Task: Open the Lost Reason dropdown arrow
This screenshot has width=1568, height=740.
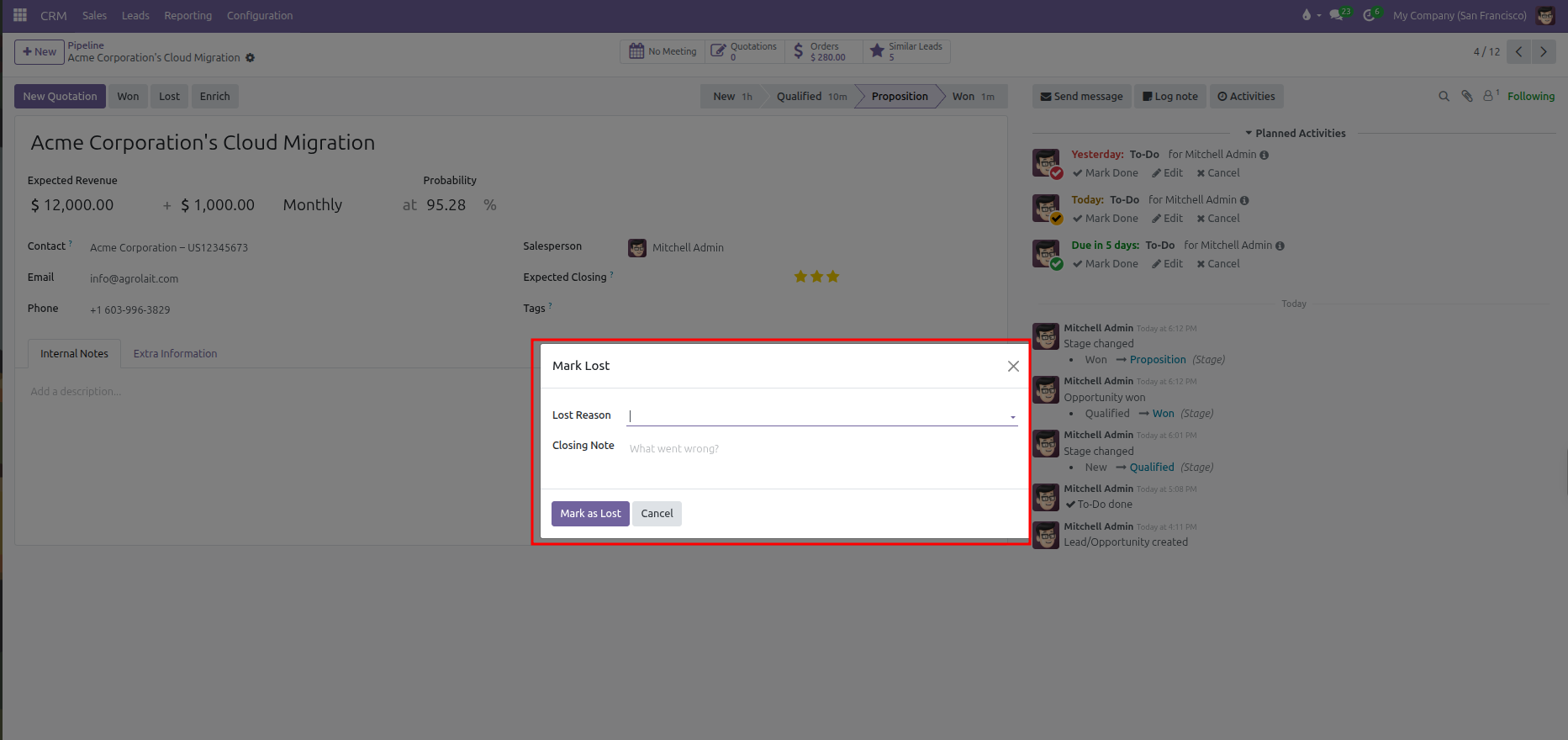Action: pos(1012,417)
